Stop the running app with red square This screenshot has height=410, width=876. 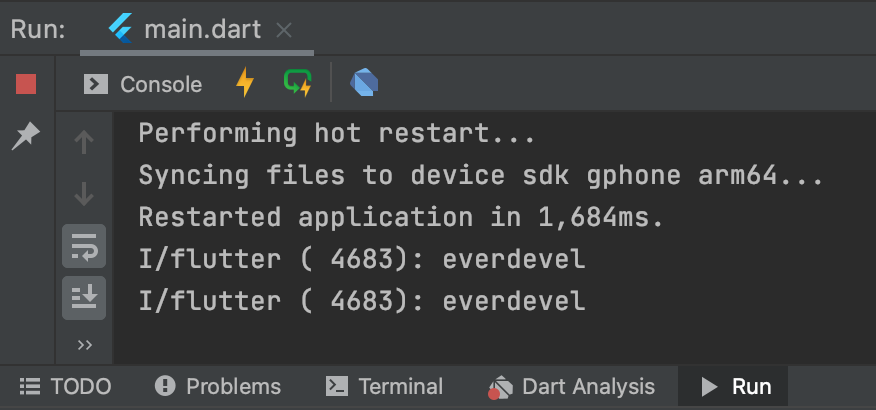tap(26, 84)
